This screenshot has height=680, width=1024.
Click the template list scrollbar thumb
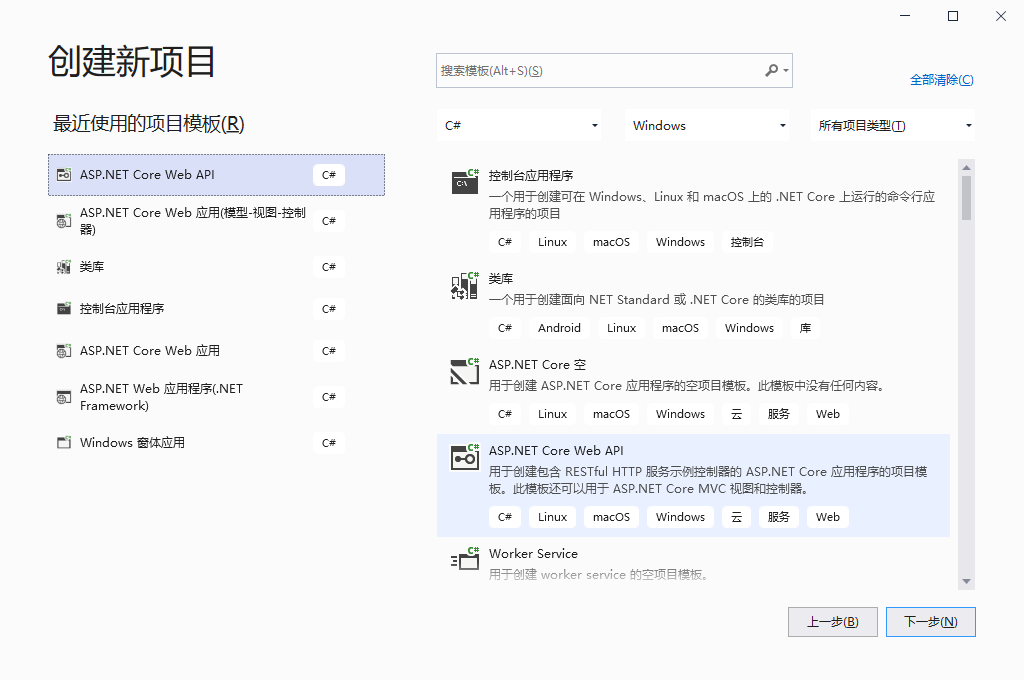(967, 198)
